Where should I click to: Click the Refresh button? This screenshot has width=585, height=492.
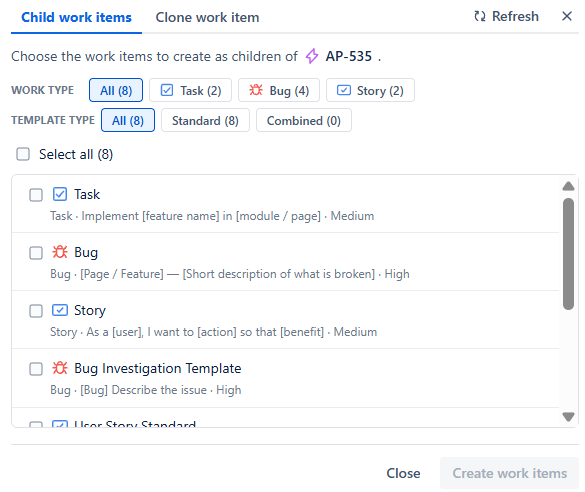tap(506, 16)
